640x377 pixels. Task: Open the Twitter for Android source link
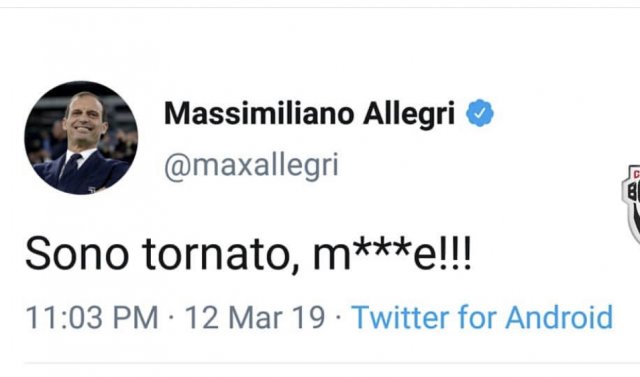482,317
